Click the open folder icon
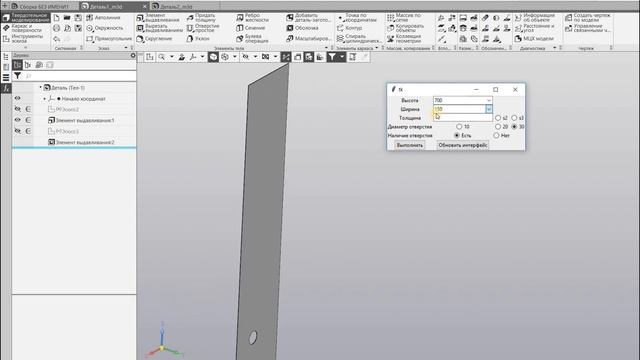Viewport: 640px width, 360px height. [x=67, y=18]
